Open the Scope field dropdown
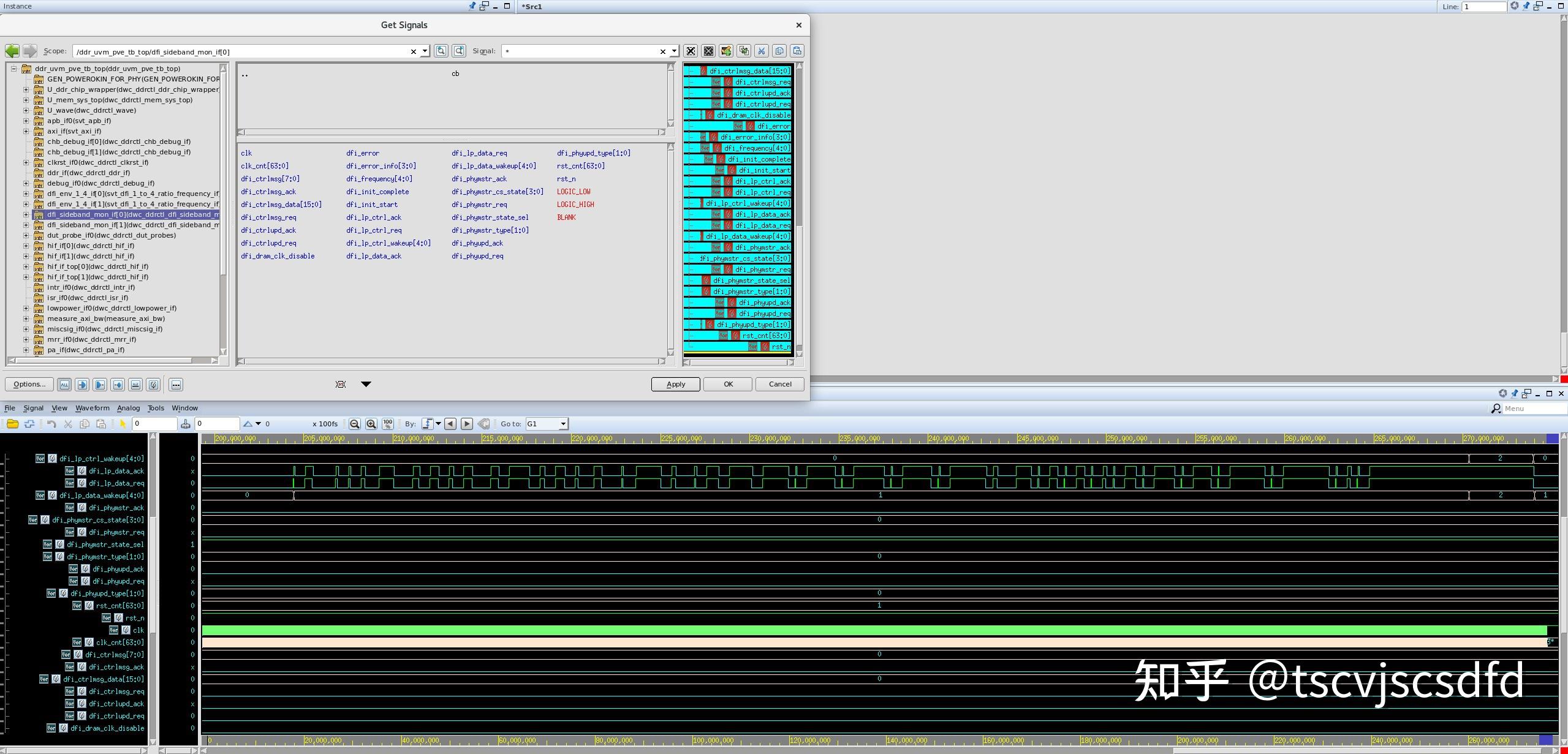The width and height of the screenshot is (1568, 754). (425, 51)
